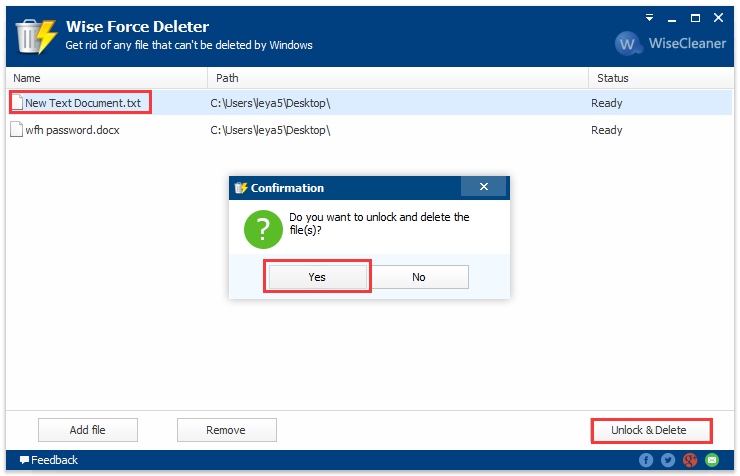Screen dimensions: 740x476
Task: Click the green question mark icon
Action: (x=263, y=229)
